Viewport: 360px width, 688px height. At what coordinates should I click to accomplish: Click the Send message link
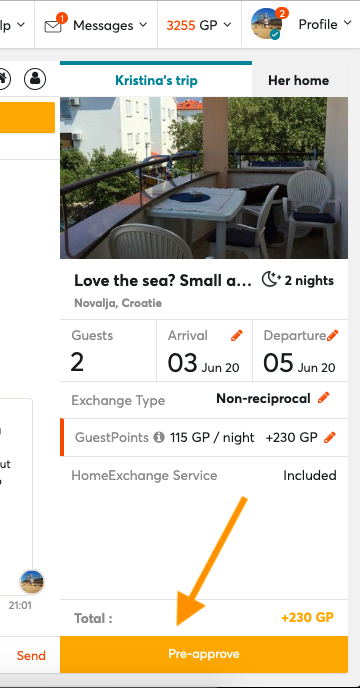[x=31, y=656]
